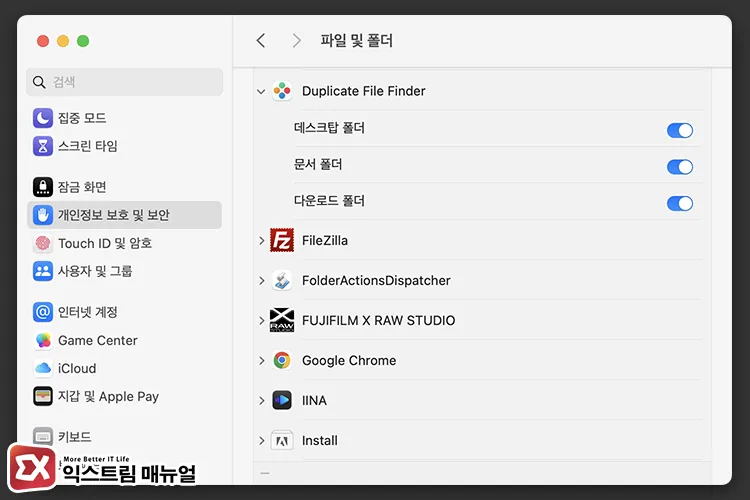Close the settings window with red button
This screenshot has height=500, width=750.
click(x=43, y=41)
